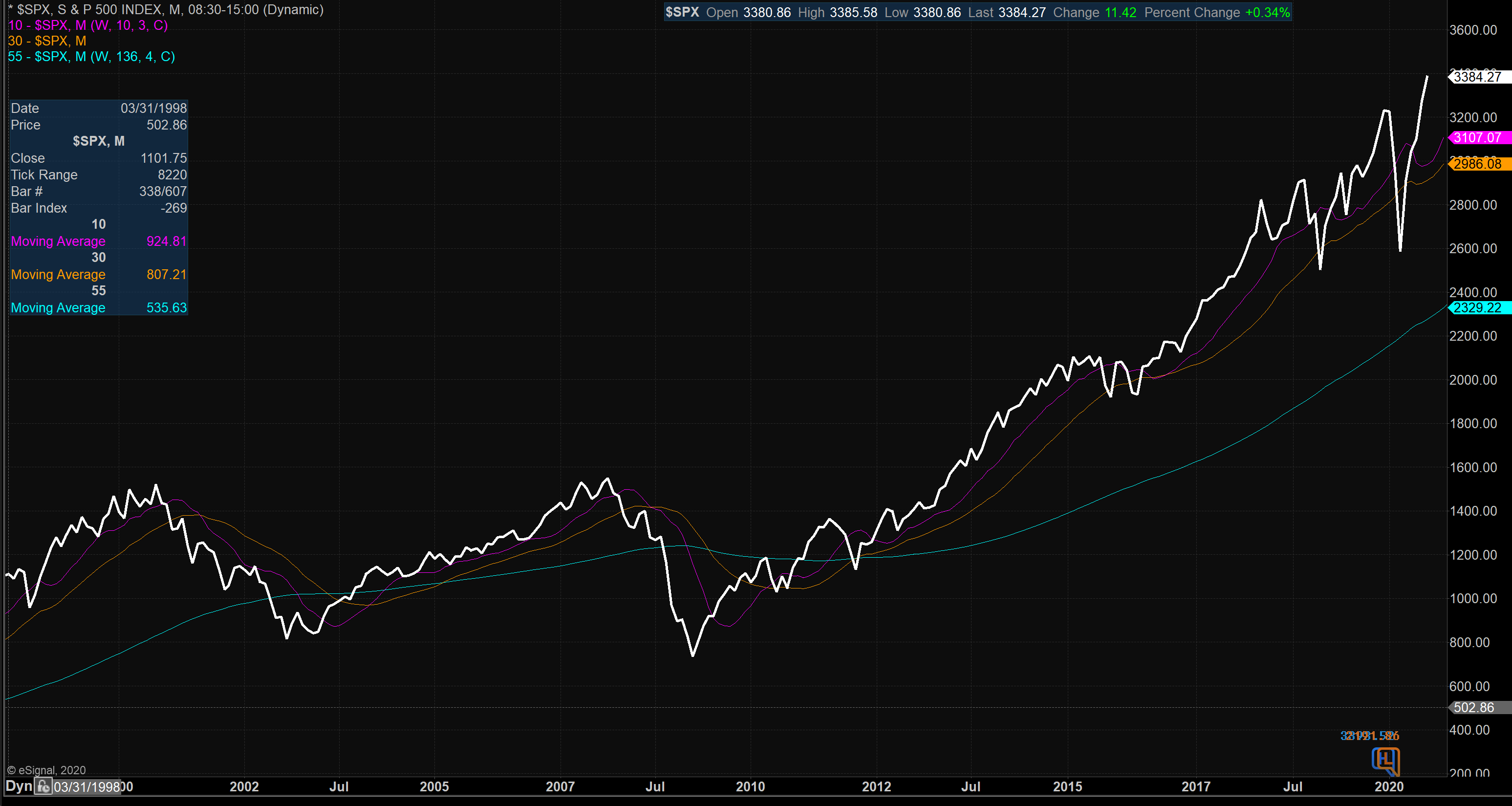Viewport: 1512px width, 806px height.
Task: Click the gray 502.86 cursor price tag
Action: tap(1479, 708)
